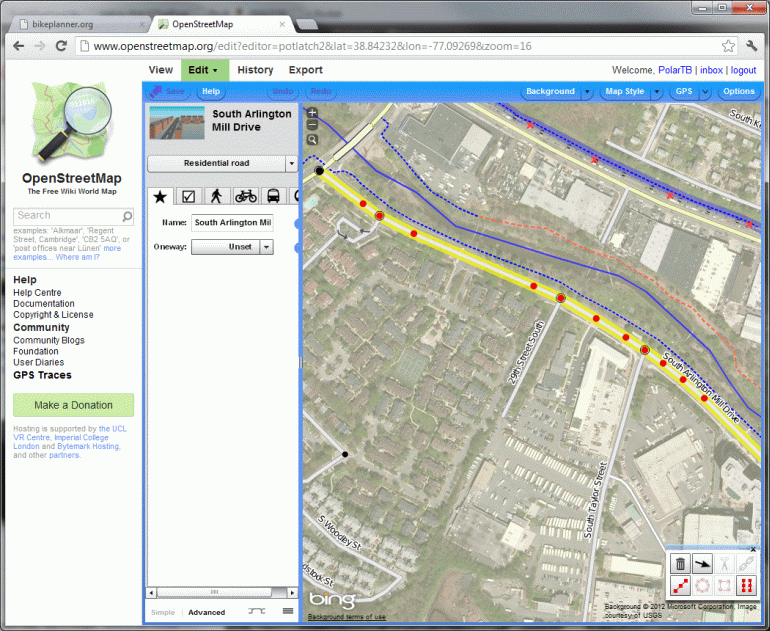The width and height of the screenshot is (770, 631).
Task: Straighten way with diagonal red nodes icon
Action: 680,585
